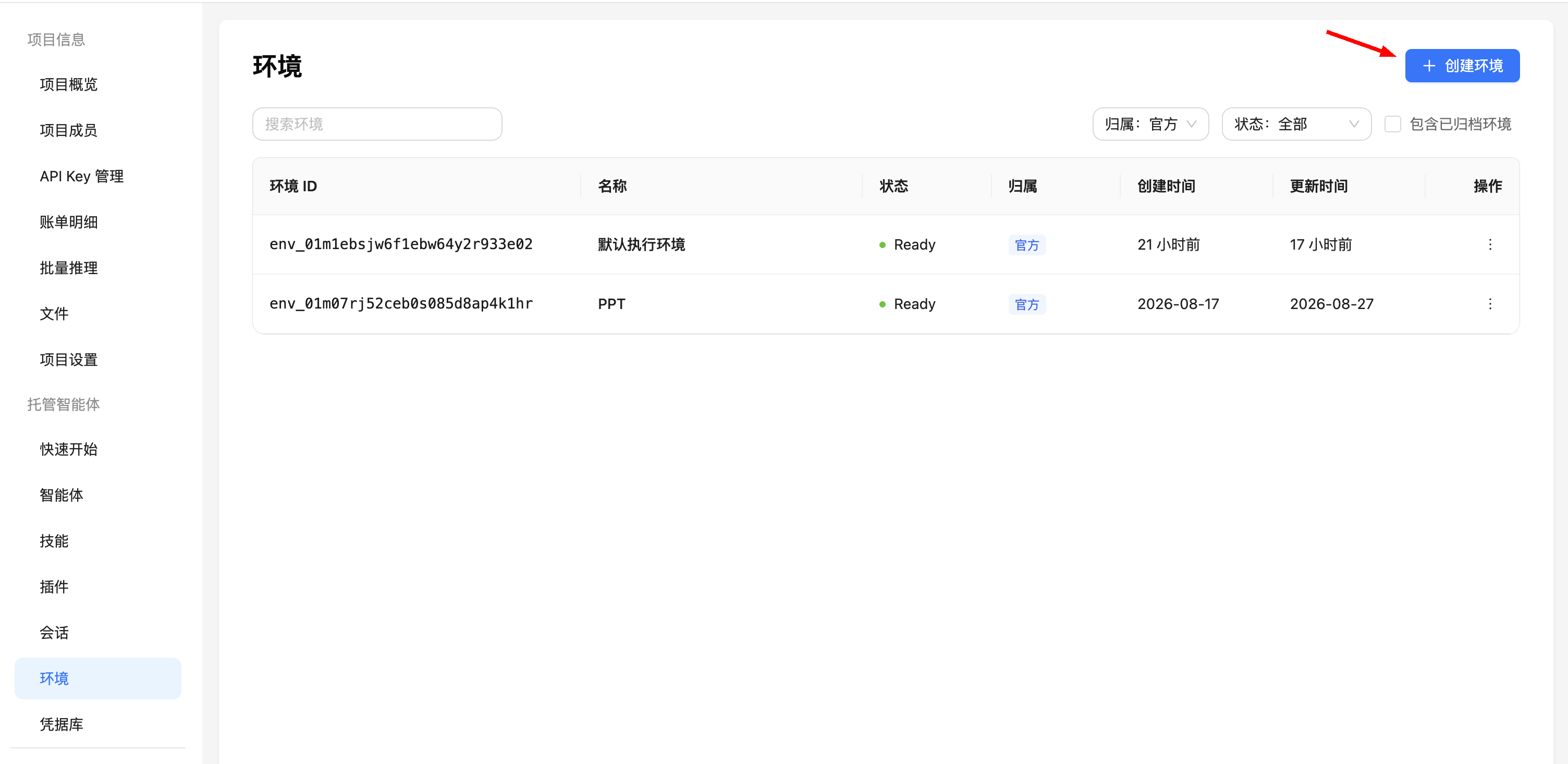1568x764 pixels.
Task: Click 官方 tag in 默认执行环境 row
Action: click(x=1027, y=245)
